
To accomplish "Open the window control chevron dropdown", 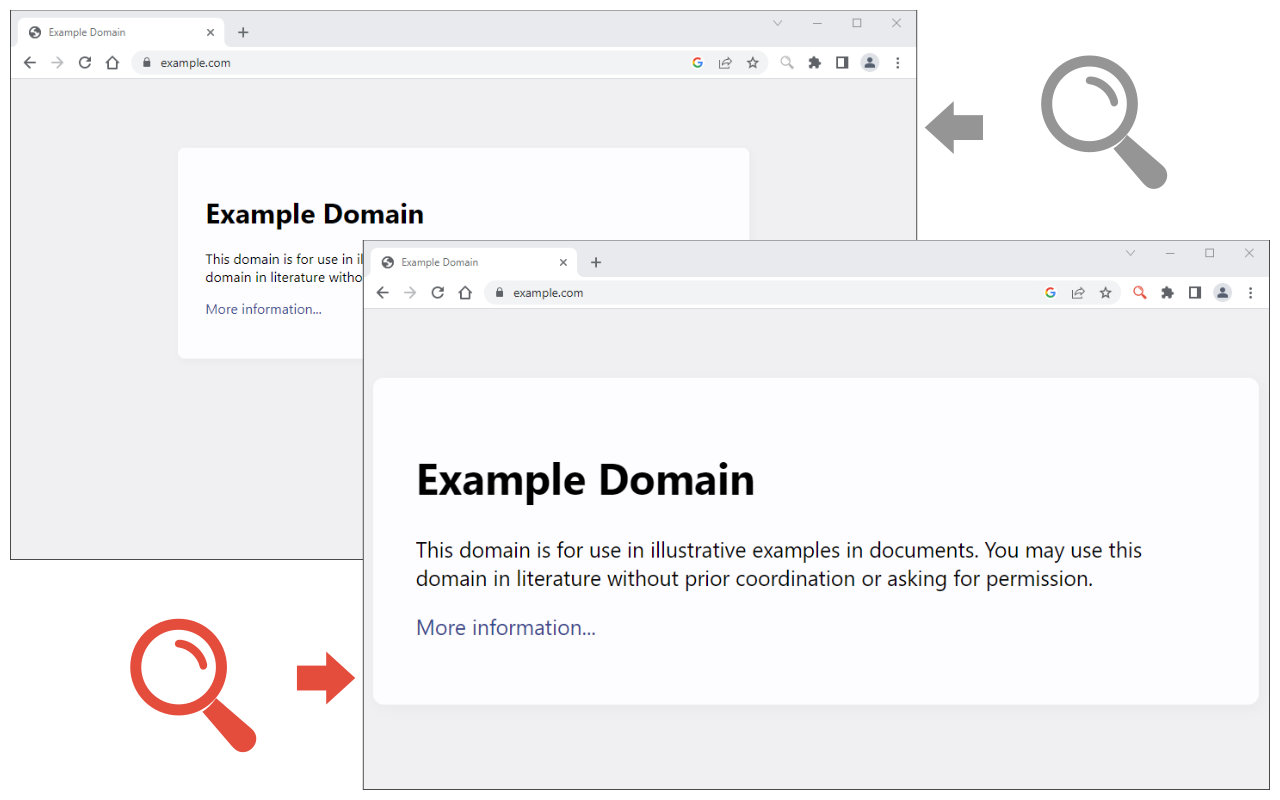I will [x=1130, y=253].
